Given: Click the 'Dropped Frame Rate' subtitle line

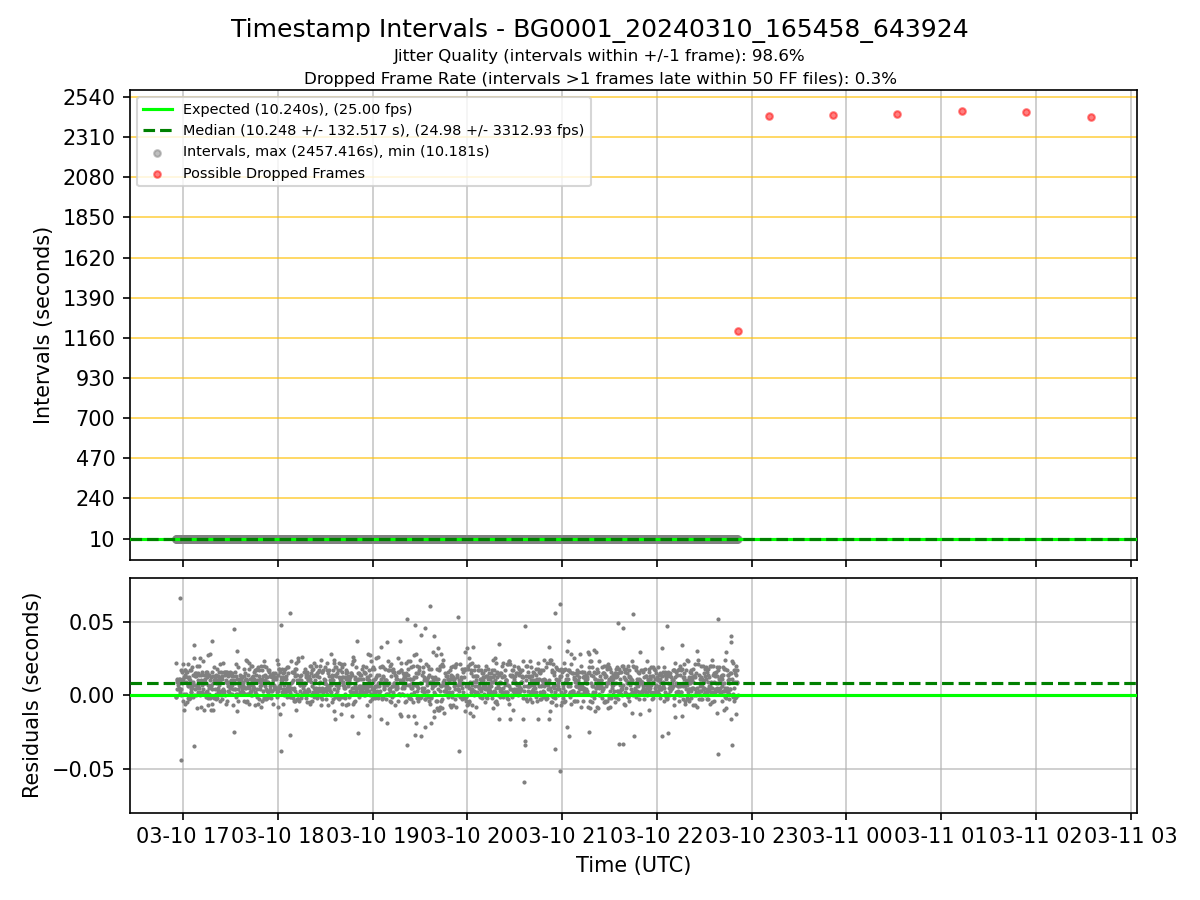Looking at the screenshot, I should coord(599,78).
